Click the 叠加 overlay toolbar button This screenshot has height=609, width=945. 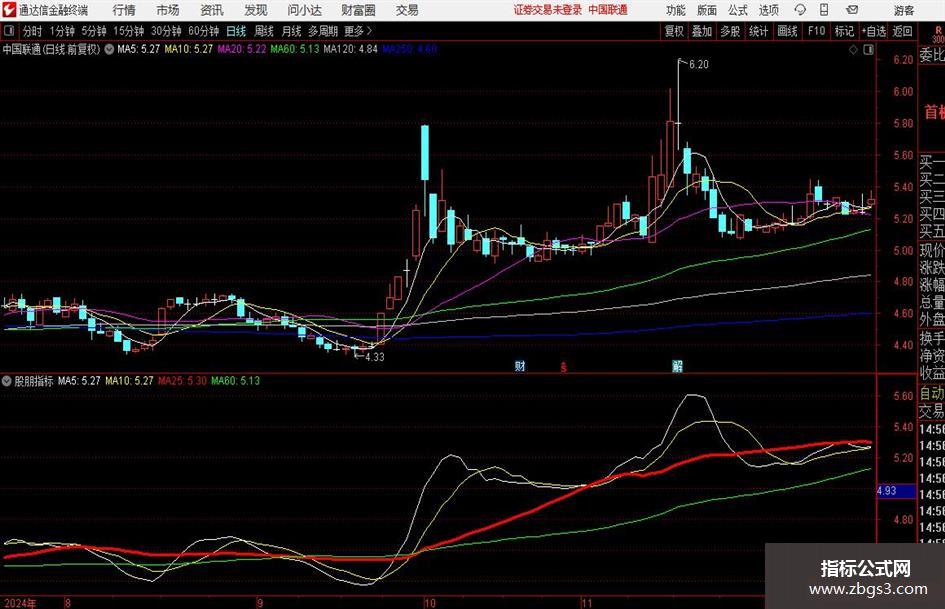pyautogui.click(x=702, y=31)
